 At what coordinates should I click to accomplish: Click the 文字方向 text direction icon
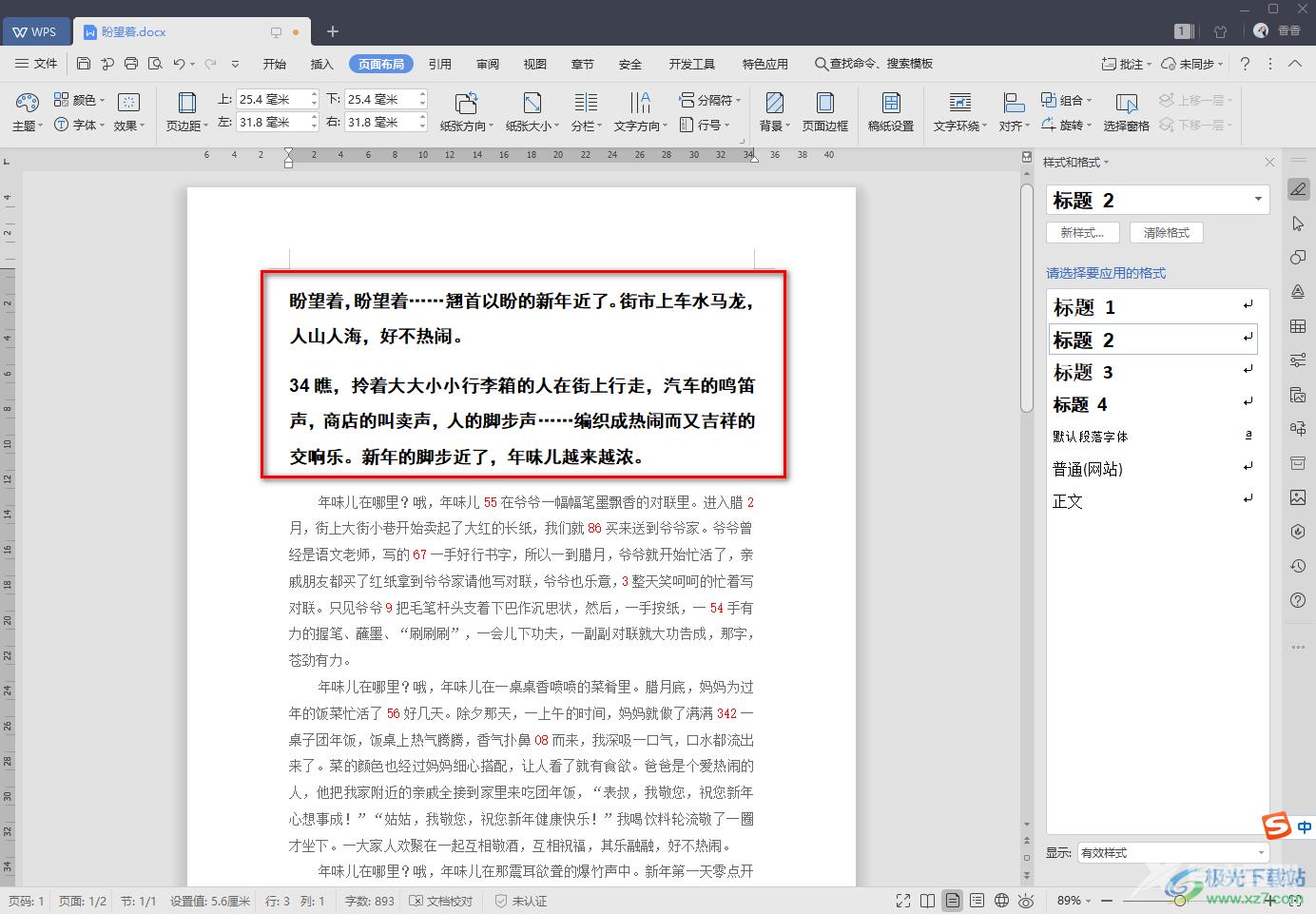pyautogui.click(x=640, y=102)
